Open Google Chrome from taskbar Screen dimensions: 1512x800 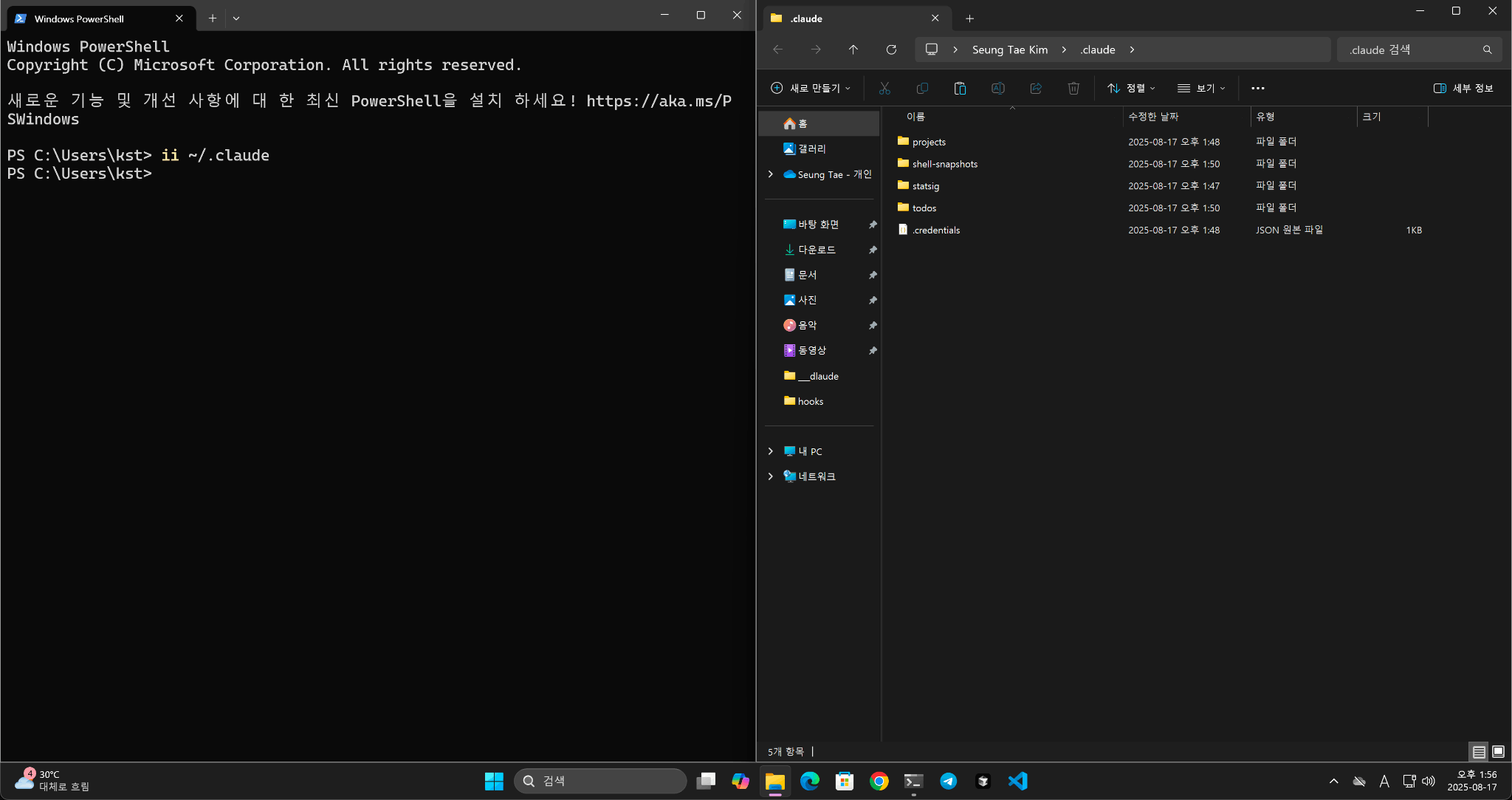[x=879, y=781]
